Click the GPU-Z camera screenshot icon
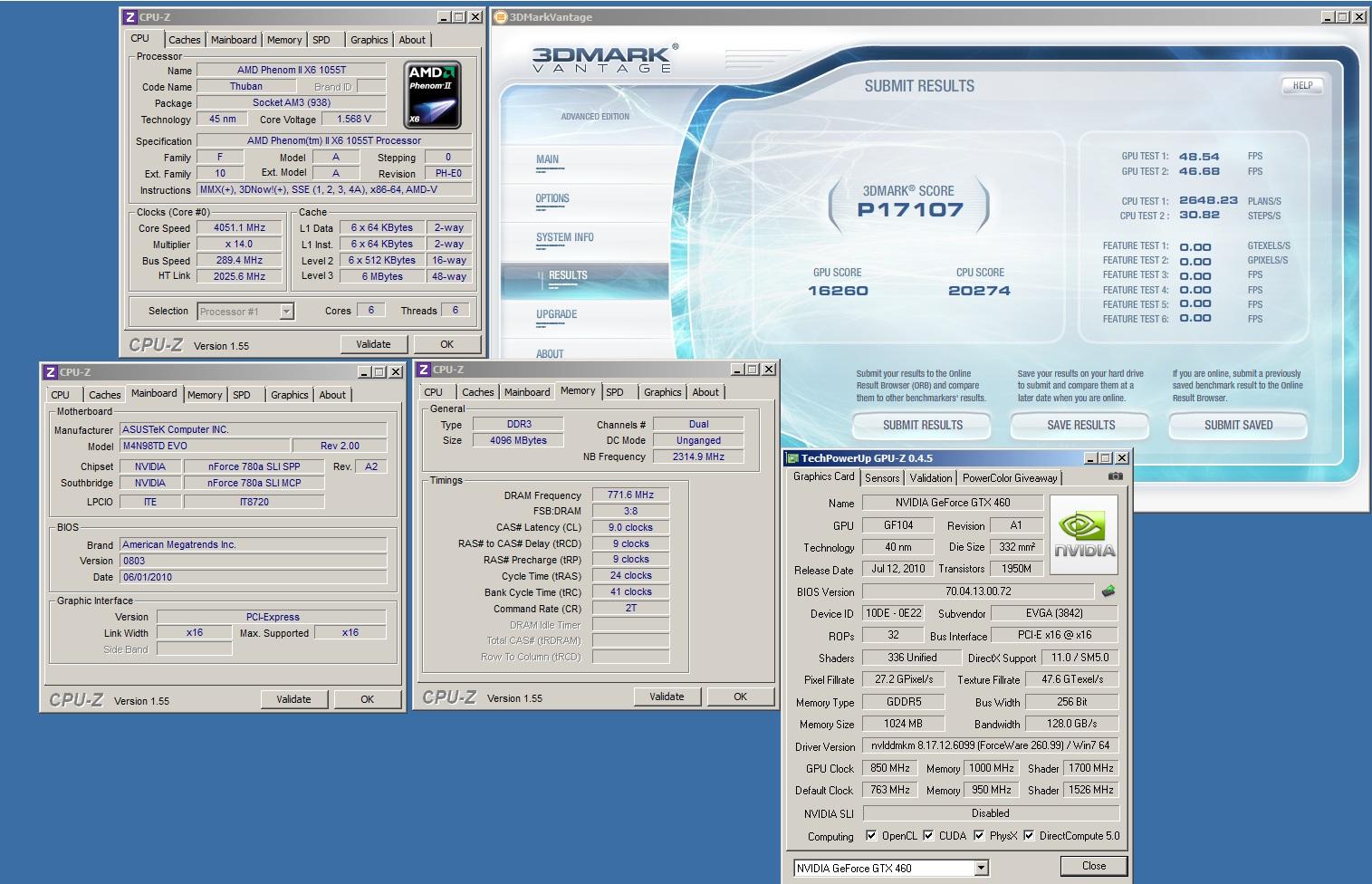1372x884 pixels. click(1116, 476)
